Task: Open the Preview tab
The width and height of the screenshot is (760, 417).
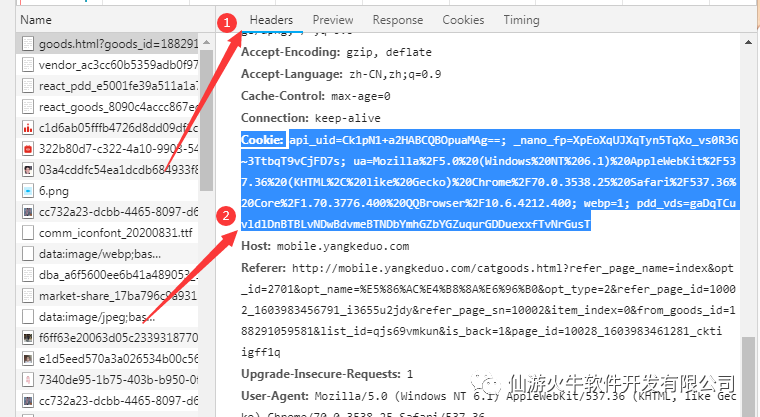Action: pos(332,20)
